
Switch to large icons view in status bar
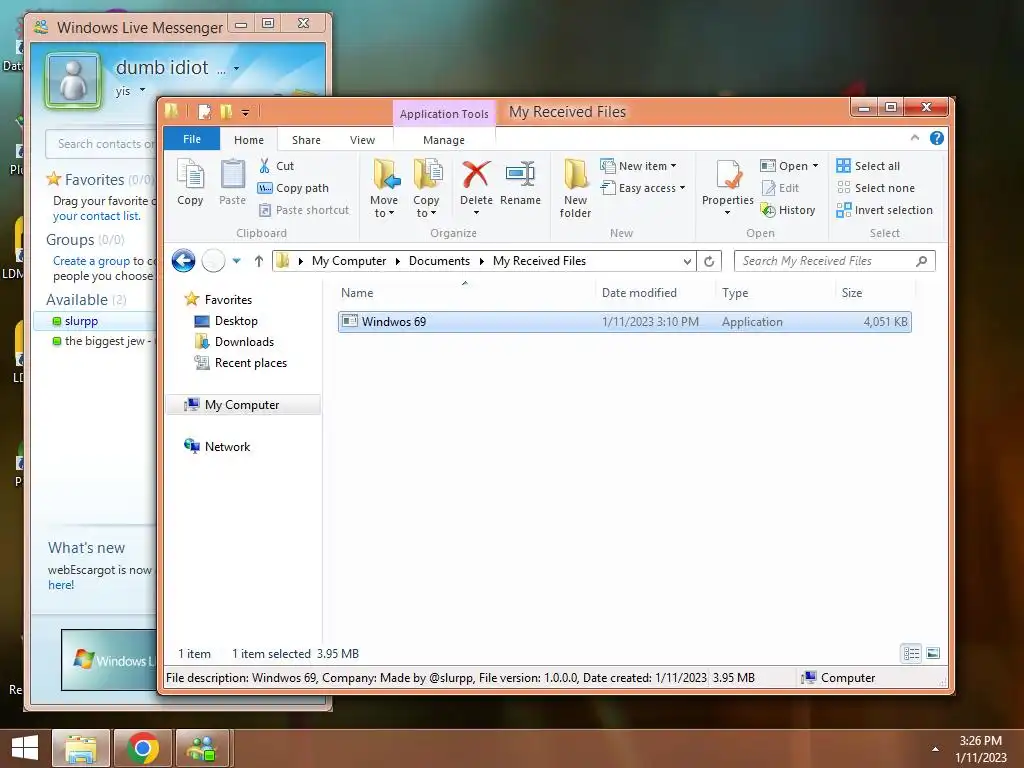933,653
